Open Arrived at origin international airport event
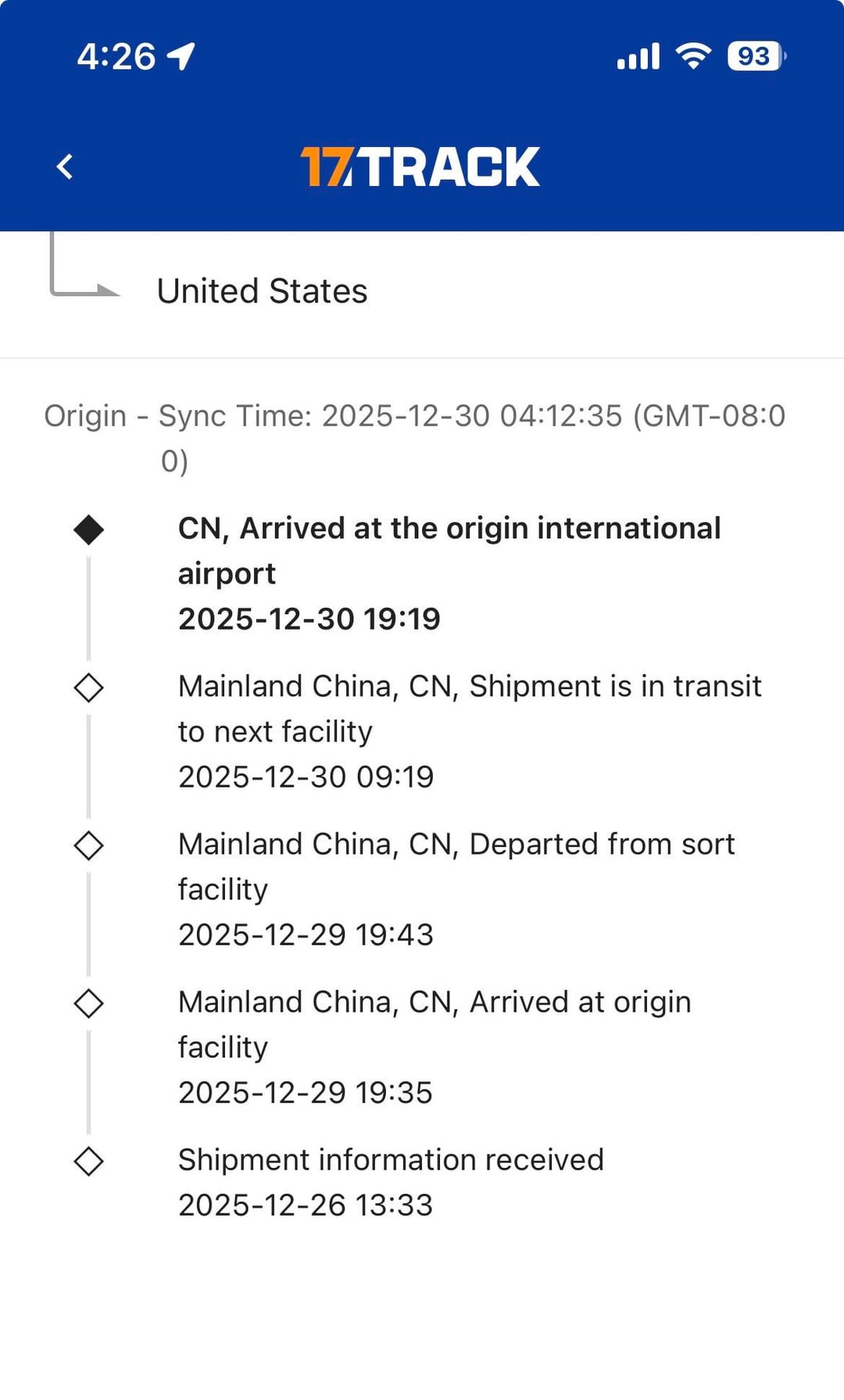The image size is (844, 1400). (x=449, y=550)
